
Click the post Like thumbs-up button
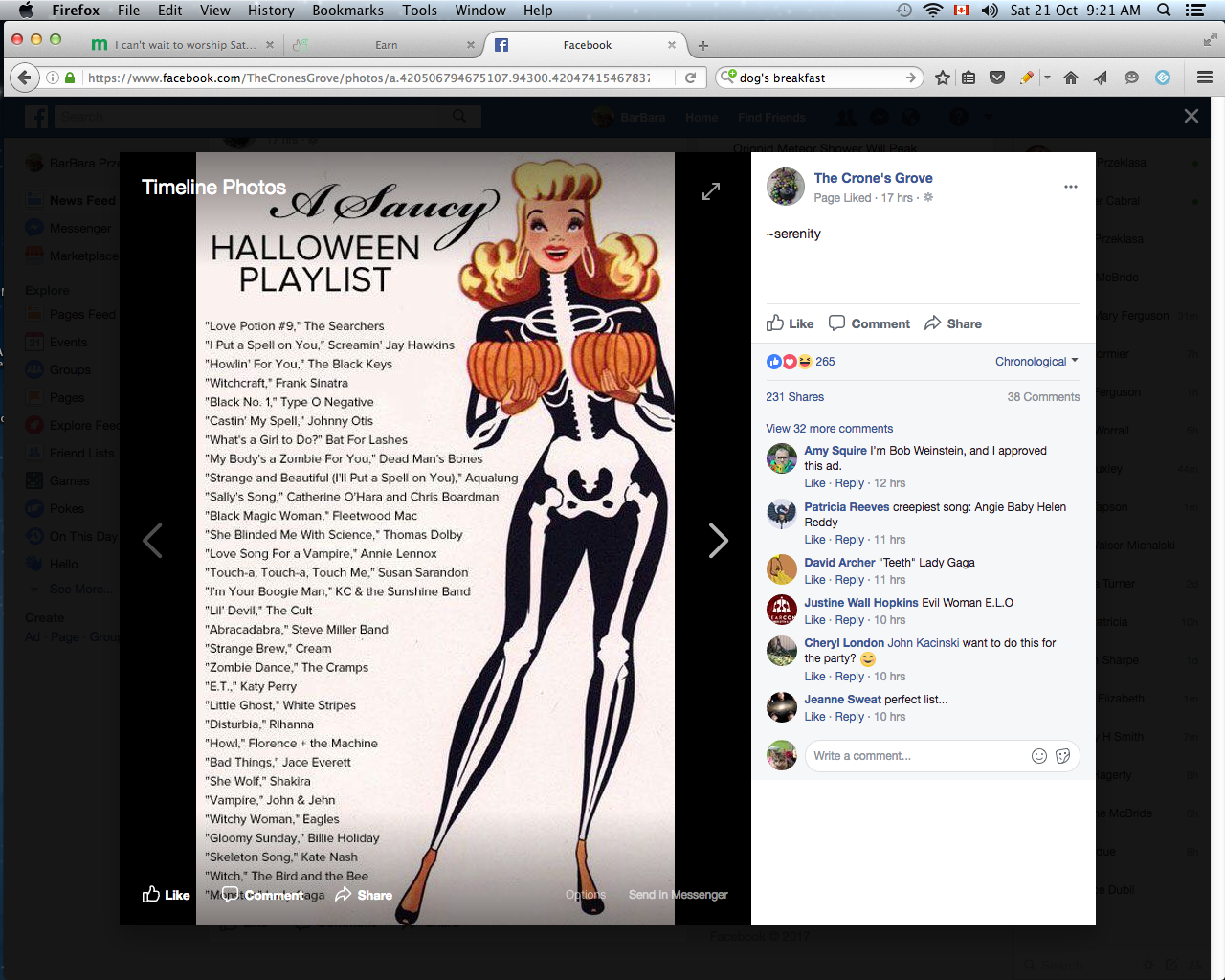[x=790, y=323]
